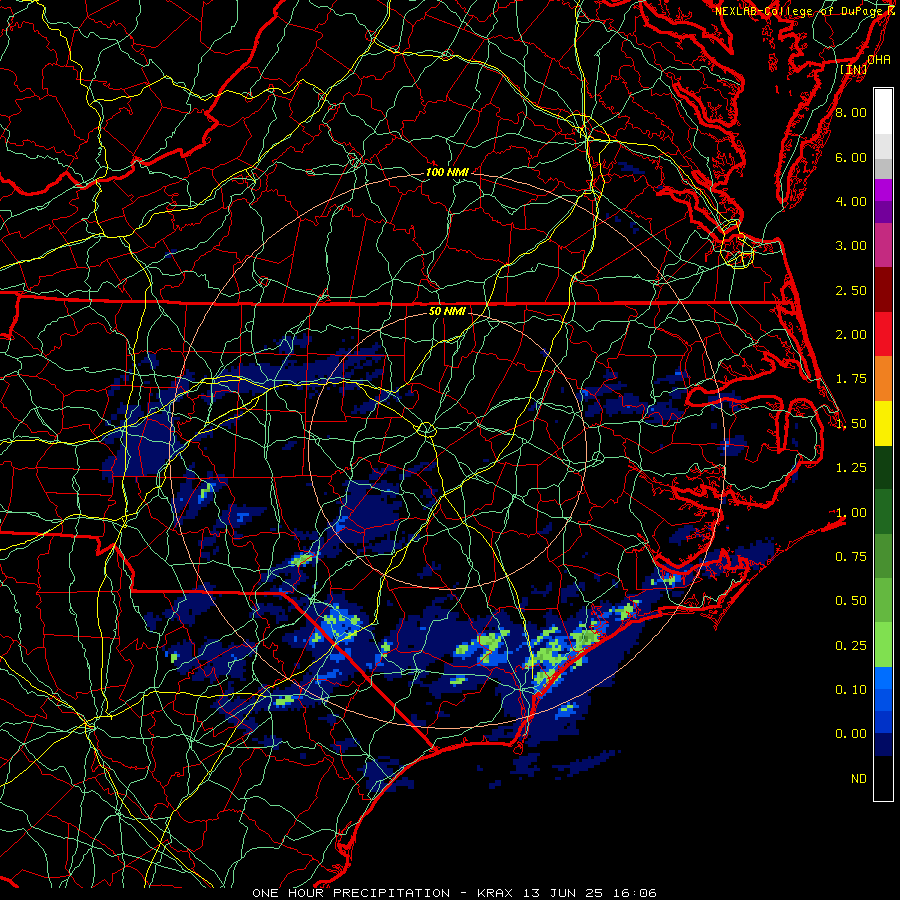This screenshot has height=900, width=900.
Task: Select the 4.00 scale label
Action: tap(851, 201)
